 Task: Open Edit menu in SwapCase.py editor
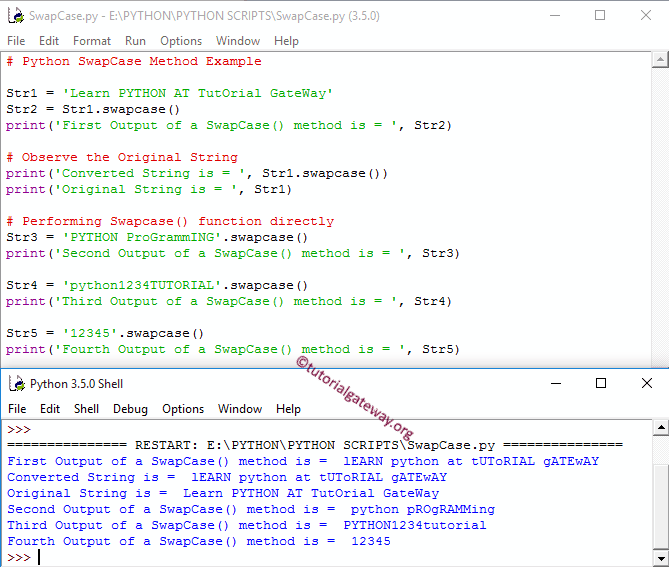pyautogui.click(x=49, y=41)
